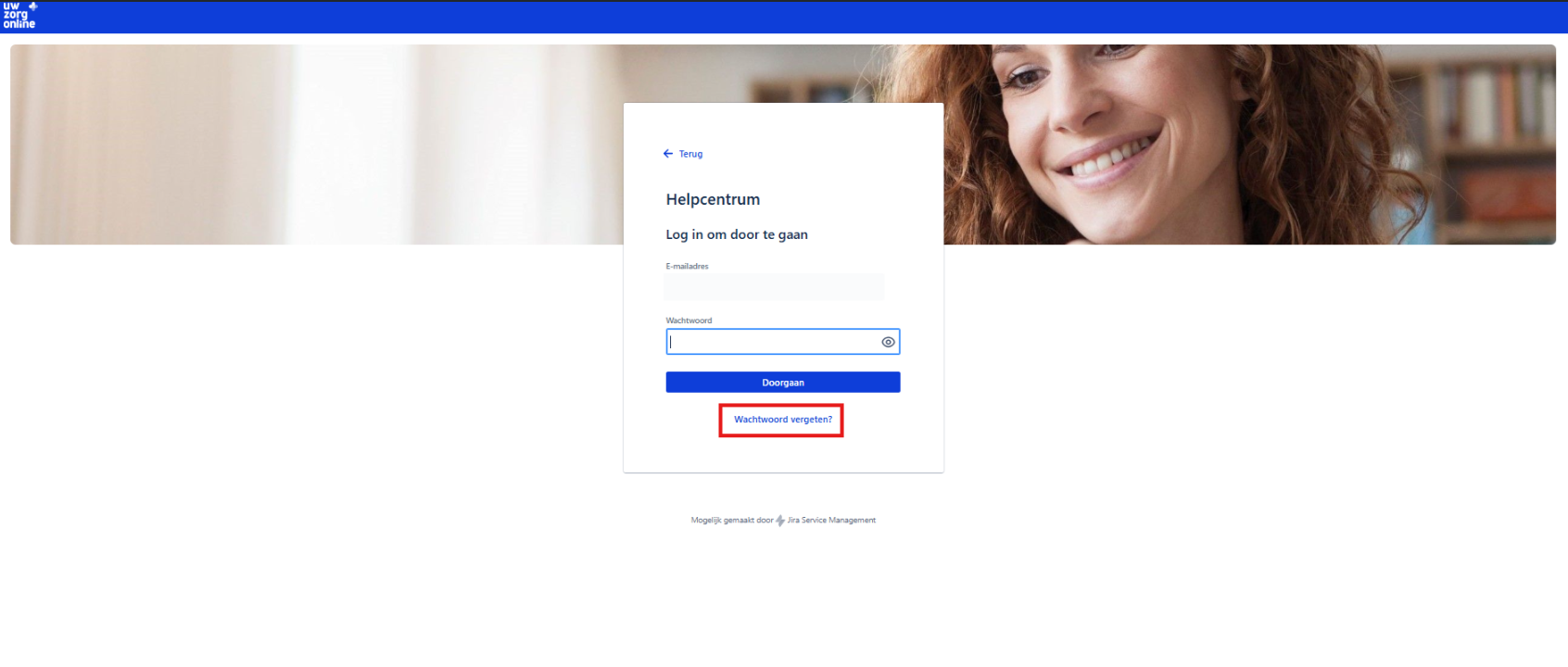Focus the E-mailadres input field
The width and height of the screenshot is (1568, 667).
point(774,287)
